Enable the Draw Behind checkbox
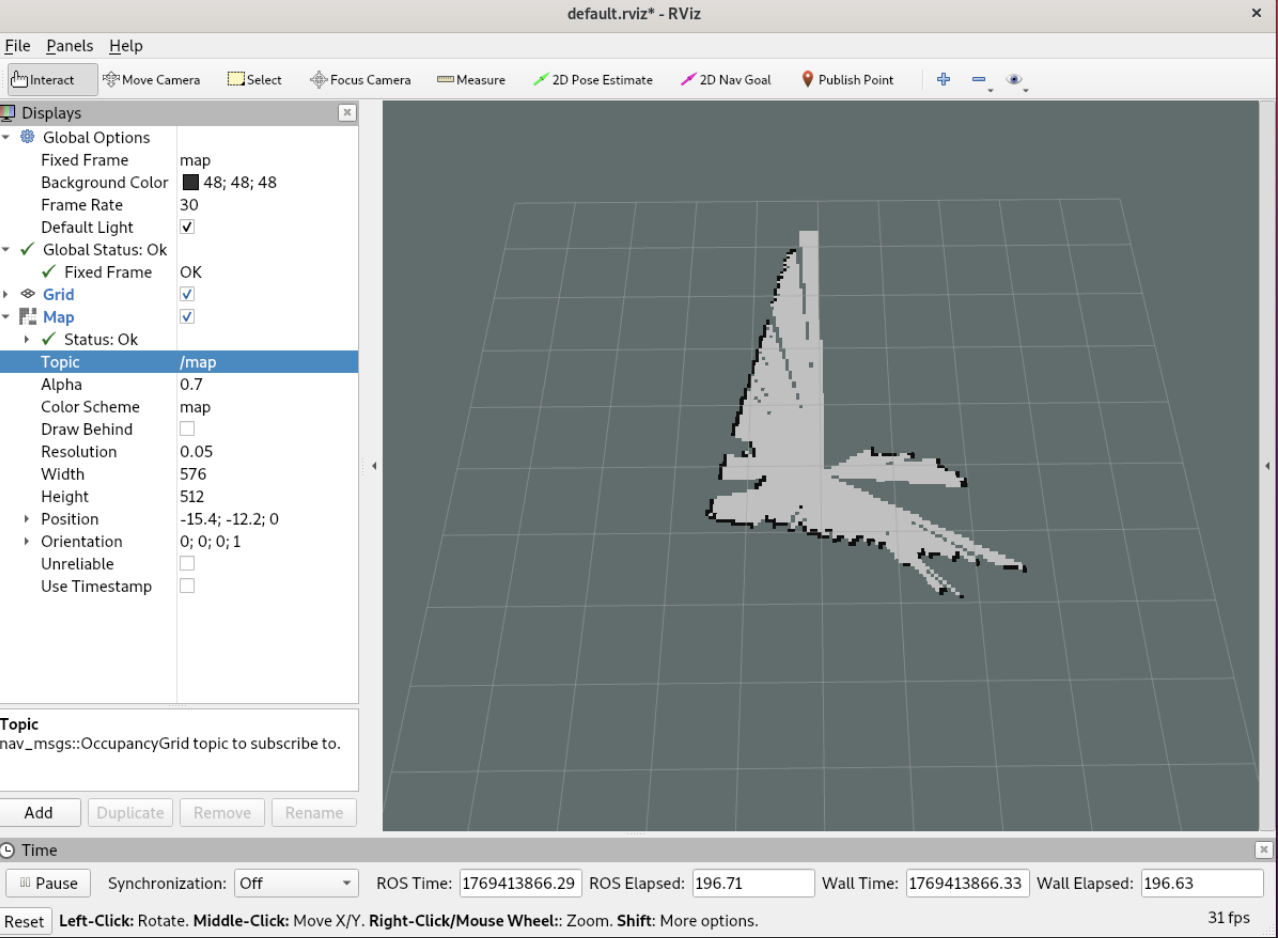This screenshot has width=1278, height=938. 187,429
